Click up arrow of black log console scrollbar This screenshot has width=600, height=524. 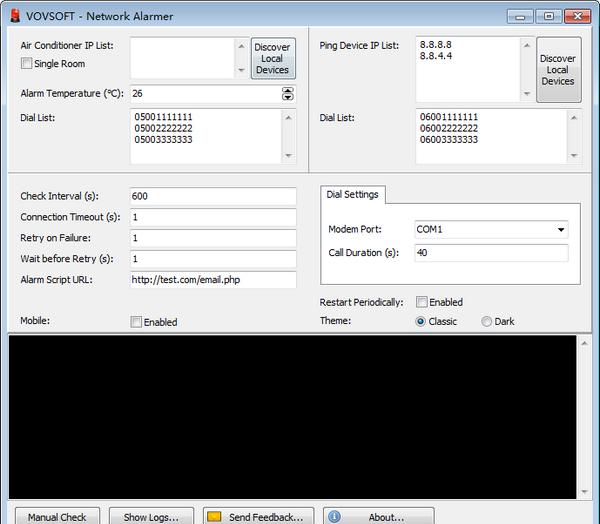[584, 343]
